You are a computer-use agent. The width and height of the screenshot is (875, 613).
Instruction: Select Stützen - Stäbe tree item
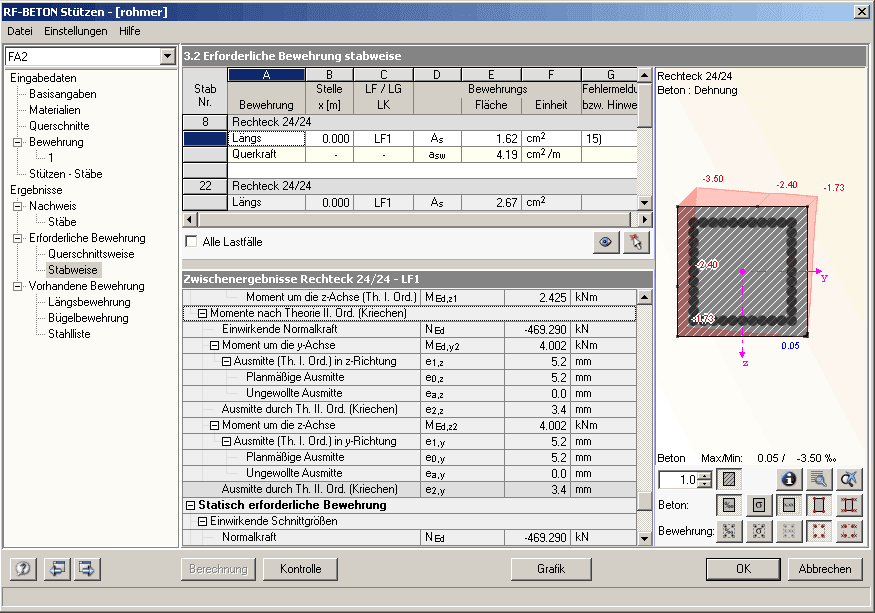66,174
